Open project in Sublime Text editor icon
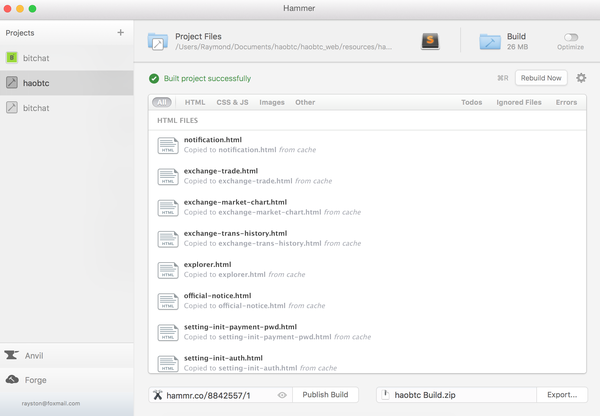 point(430,41)
